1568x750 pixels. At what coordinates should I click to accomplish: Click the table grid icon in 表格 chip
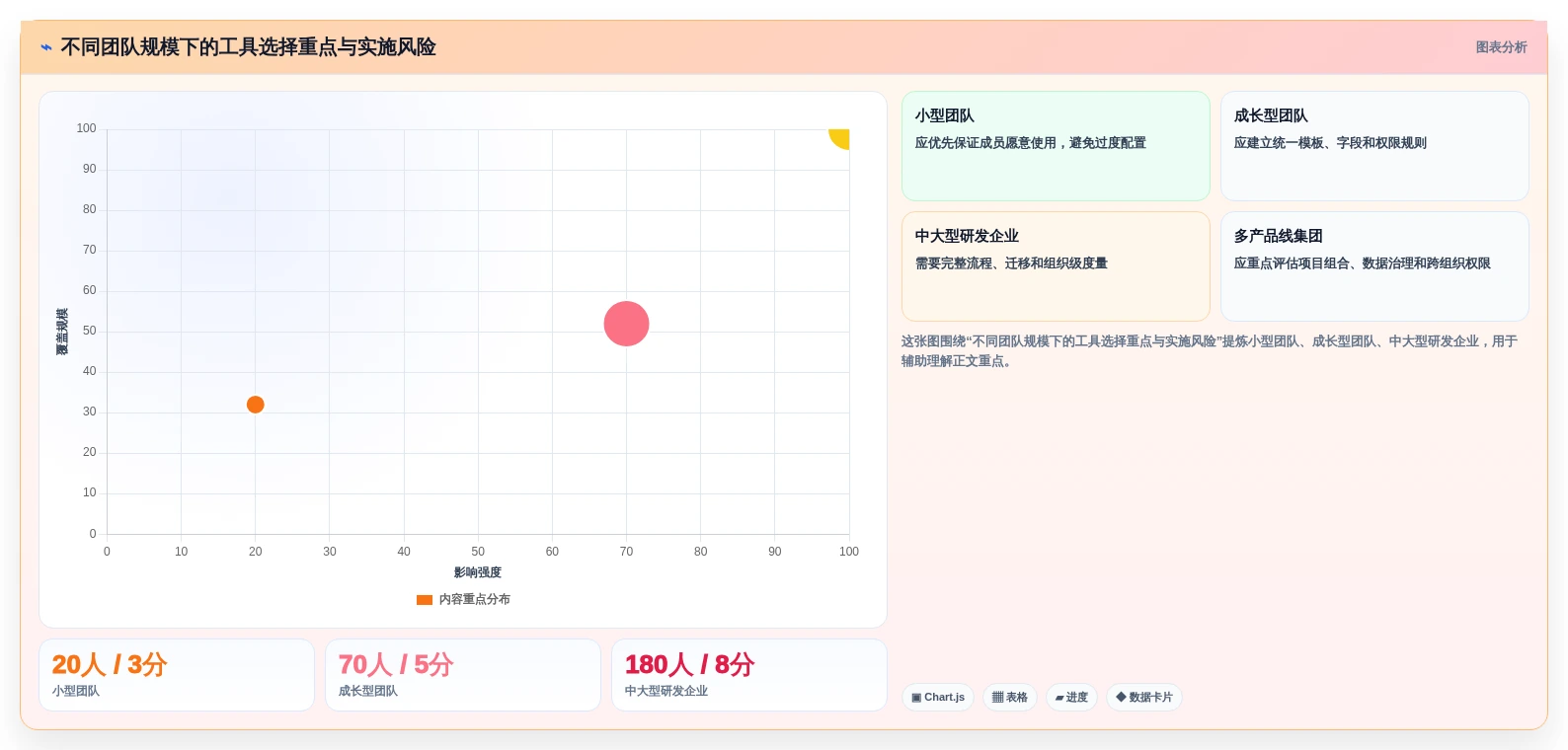coord(997,698)
